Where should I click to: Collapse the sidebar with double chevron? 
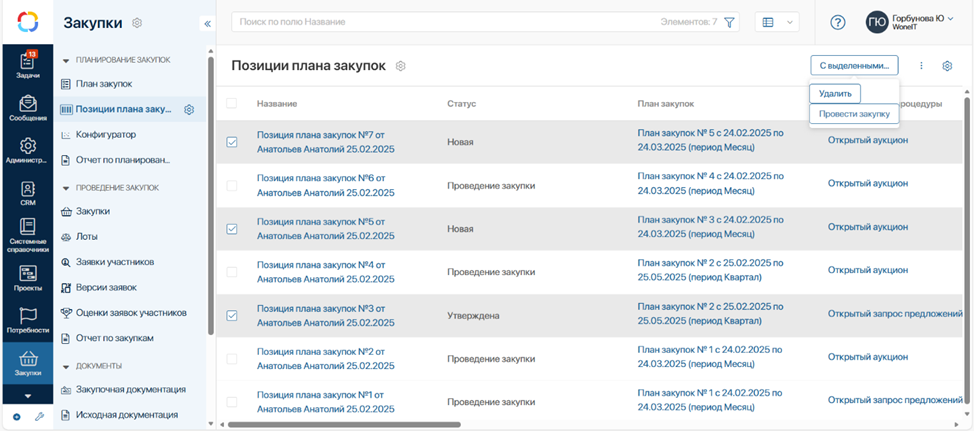pyautogui.click(x=208, y=23)
